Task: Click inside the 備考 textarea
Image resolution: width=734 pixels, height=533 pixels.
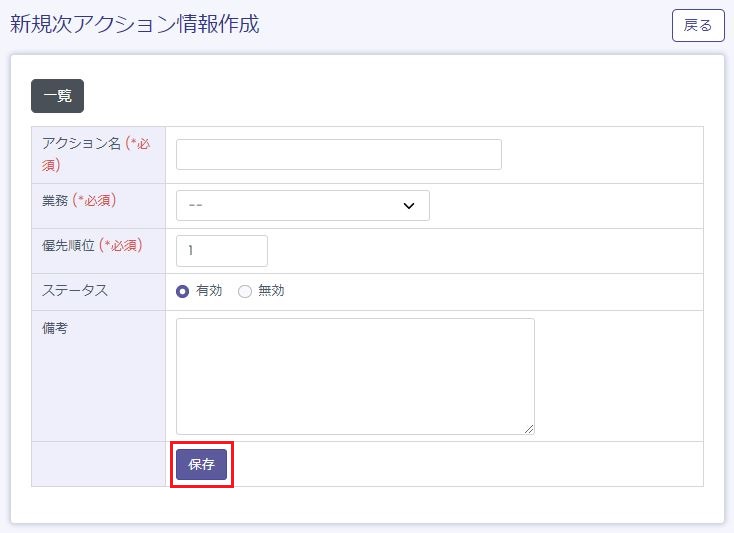Action: pos(354,376)
